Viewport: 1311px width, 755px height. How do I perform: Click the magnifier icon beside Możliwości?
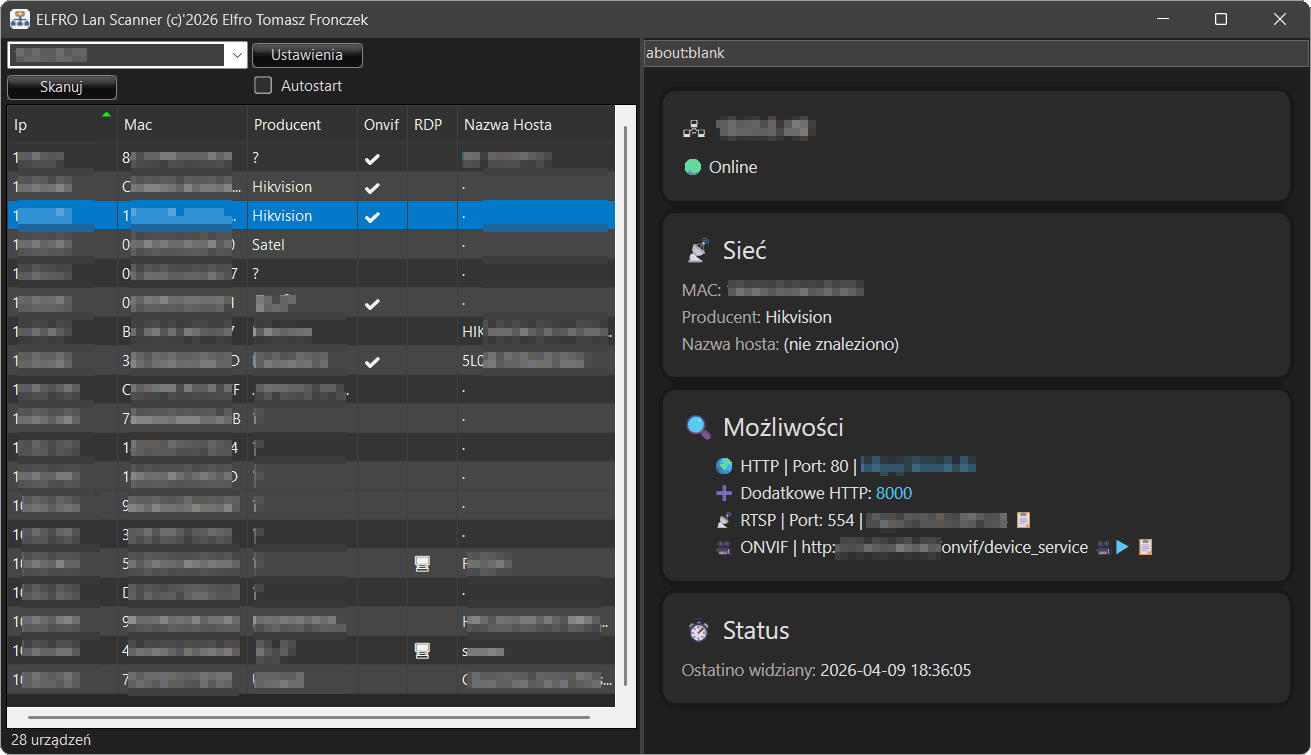[x=698, y=428]
